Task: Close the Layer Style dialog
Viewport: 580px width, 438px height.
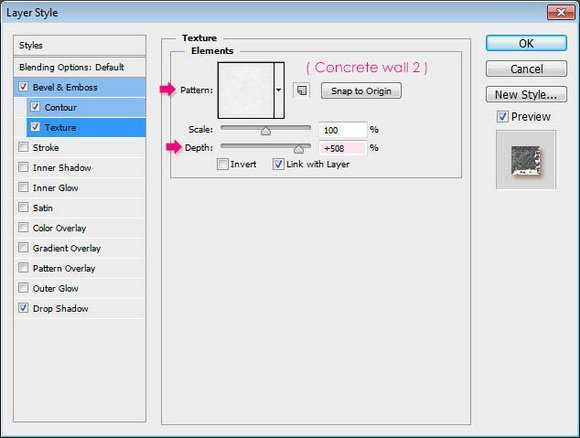Action: point(561,12)
